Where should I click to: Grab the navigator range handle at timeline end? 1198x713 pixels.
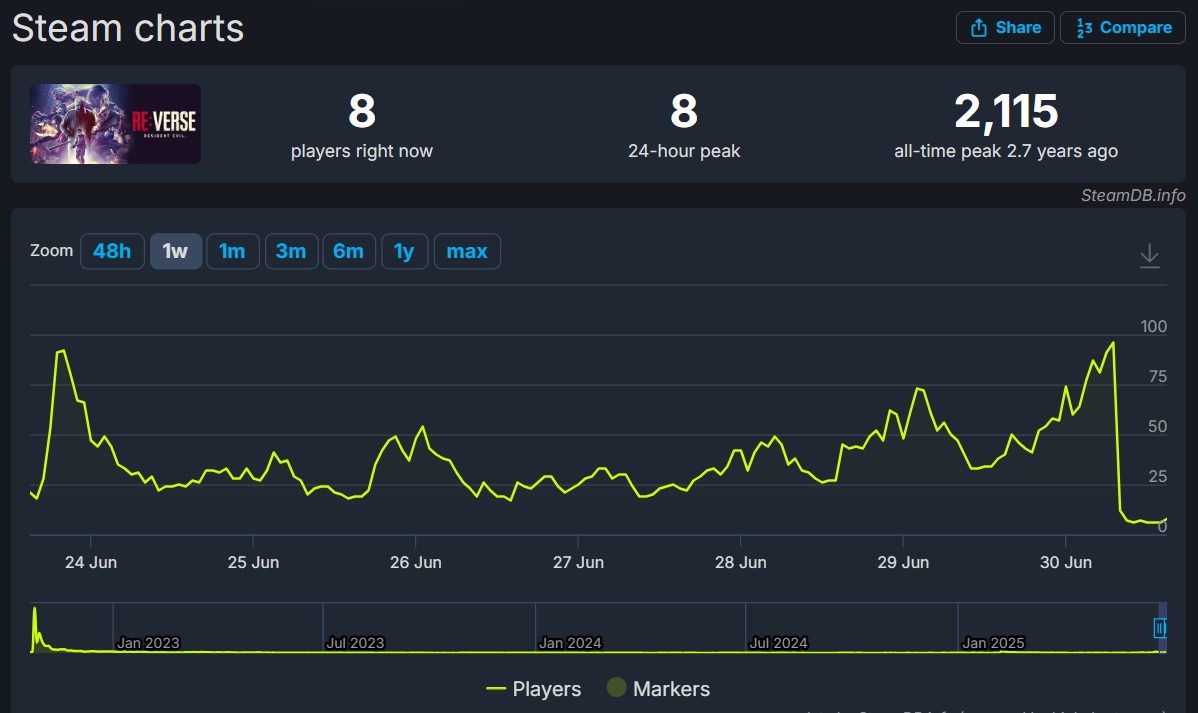pos(1159,628)
